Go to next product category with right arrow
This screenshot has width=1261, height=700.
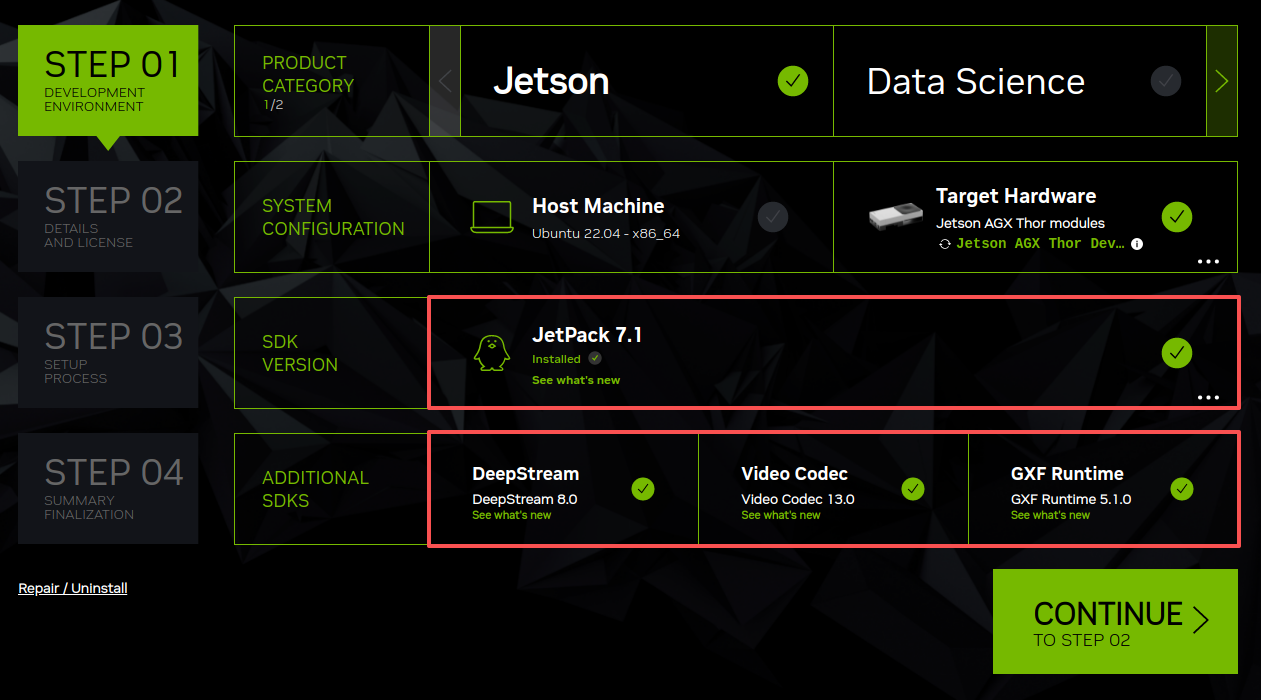1222,81
